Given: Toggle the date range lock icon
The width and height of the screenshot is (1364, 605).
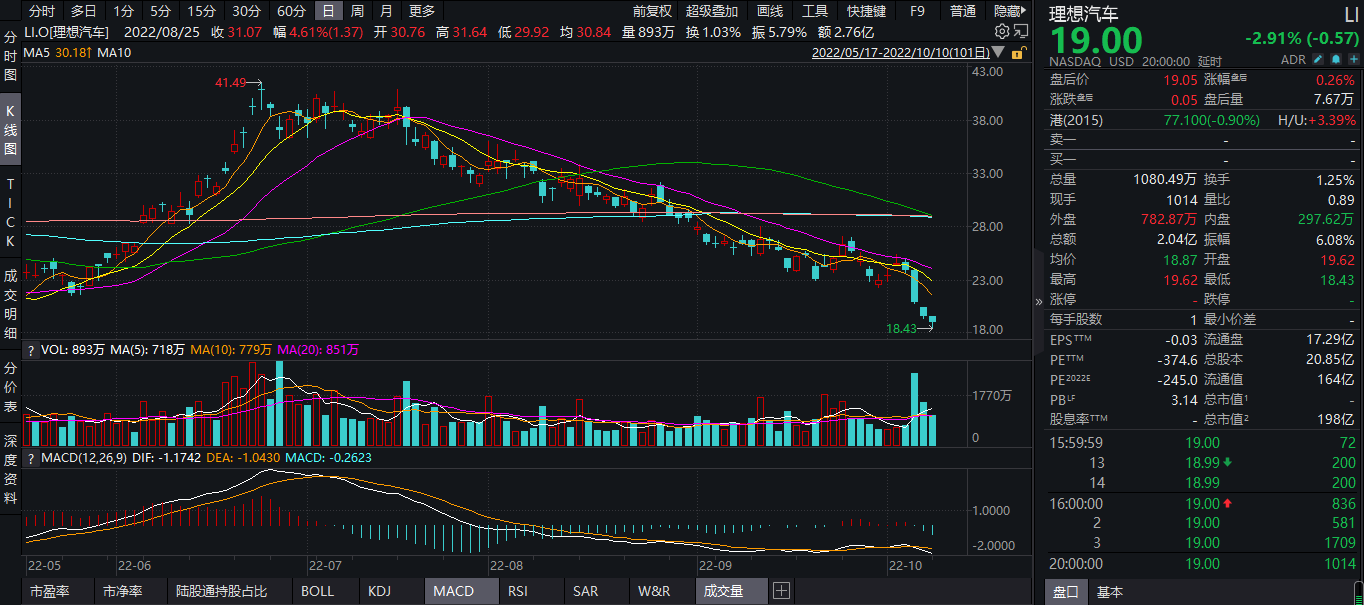Looking at the screenshot, I should 1019,52.
